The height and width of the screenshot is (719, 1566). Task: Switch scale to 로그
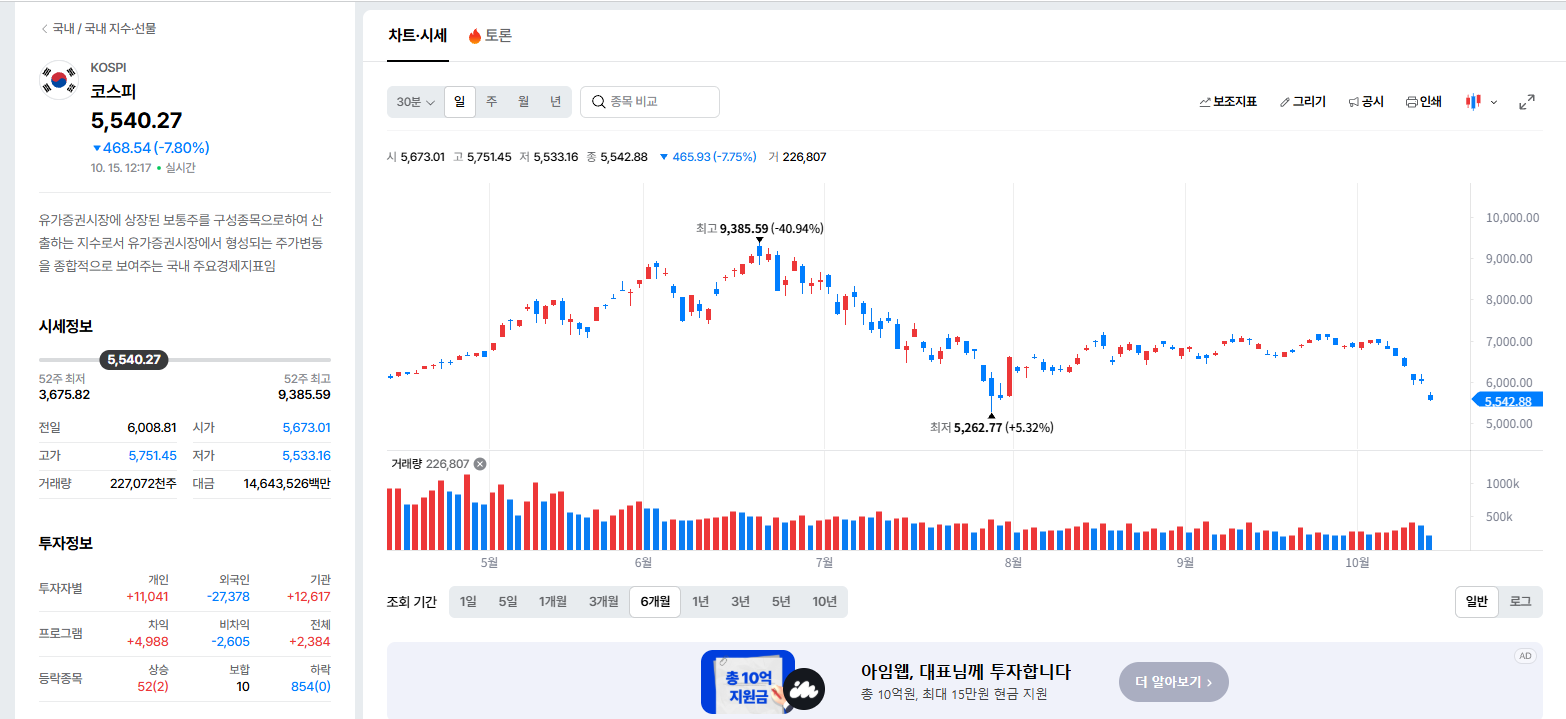(x=1520, y=602)
